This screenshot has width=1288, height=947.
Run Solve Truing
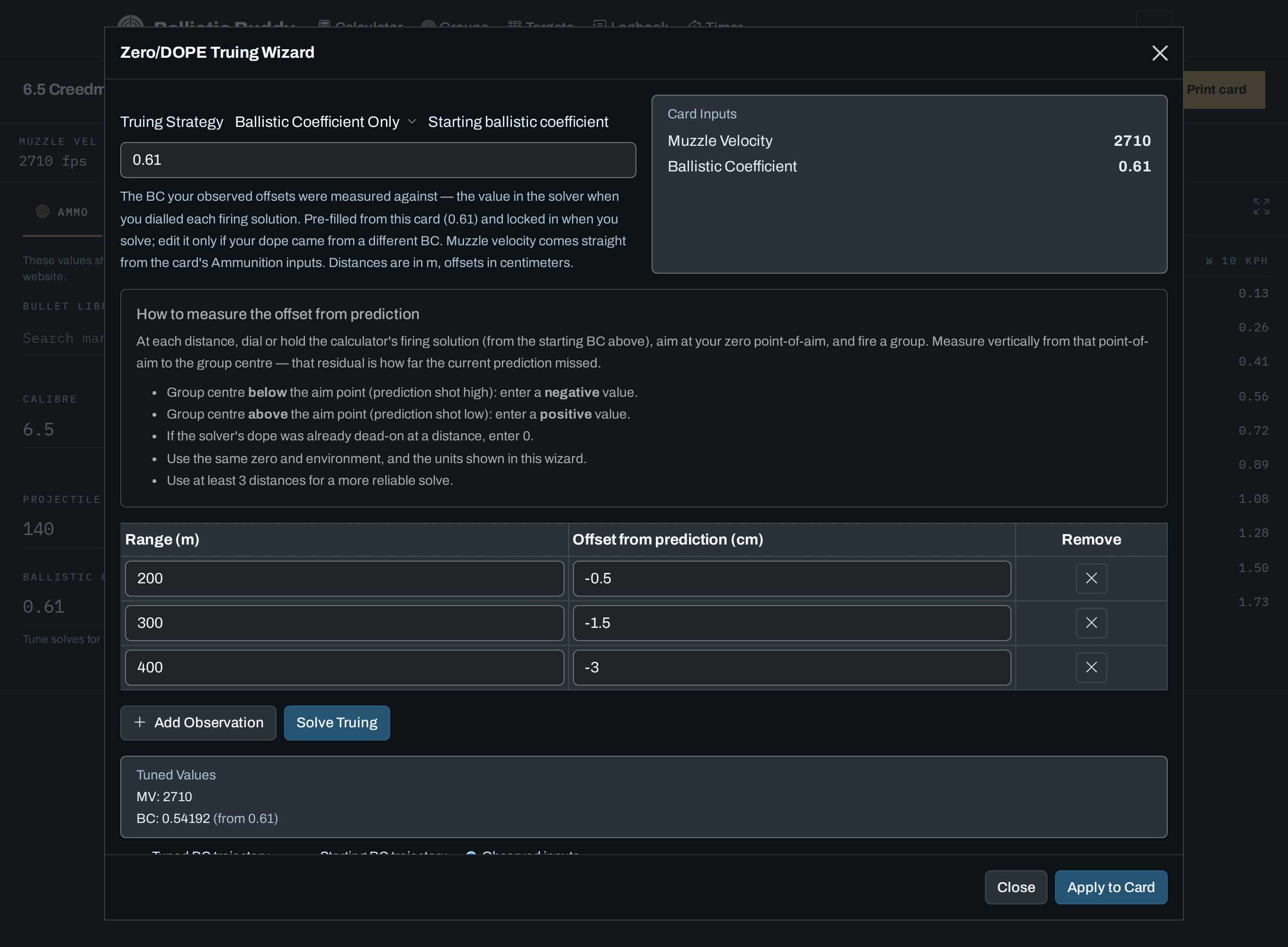(337, 723)
